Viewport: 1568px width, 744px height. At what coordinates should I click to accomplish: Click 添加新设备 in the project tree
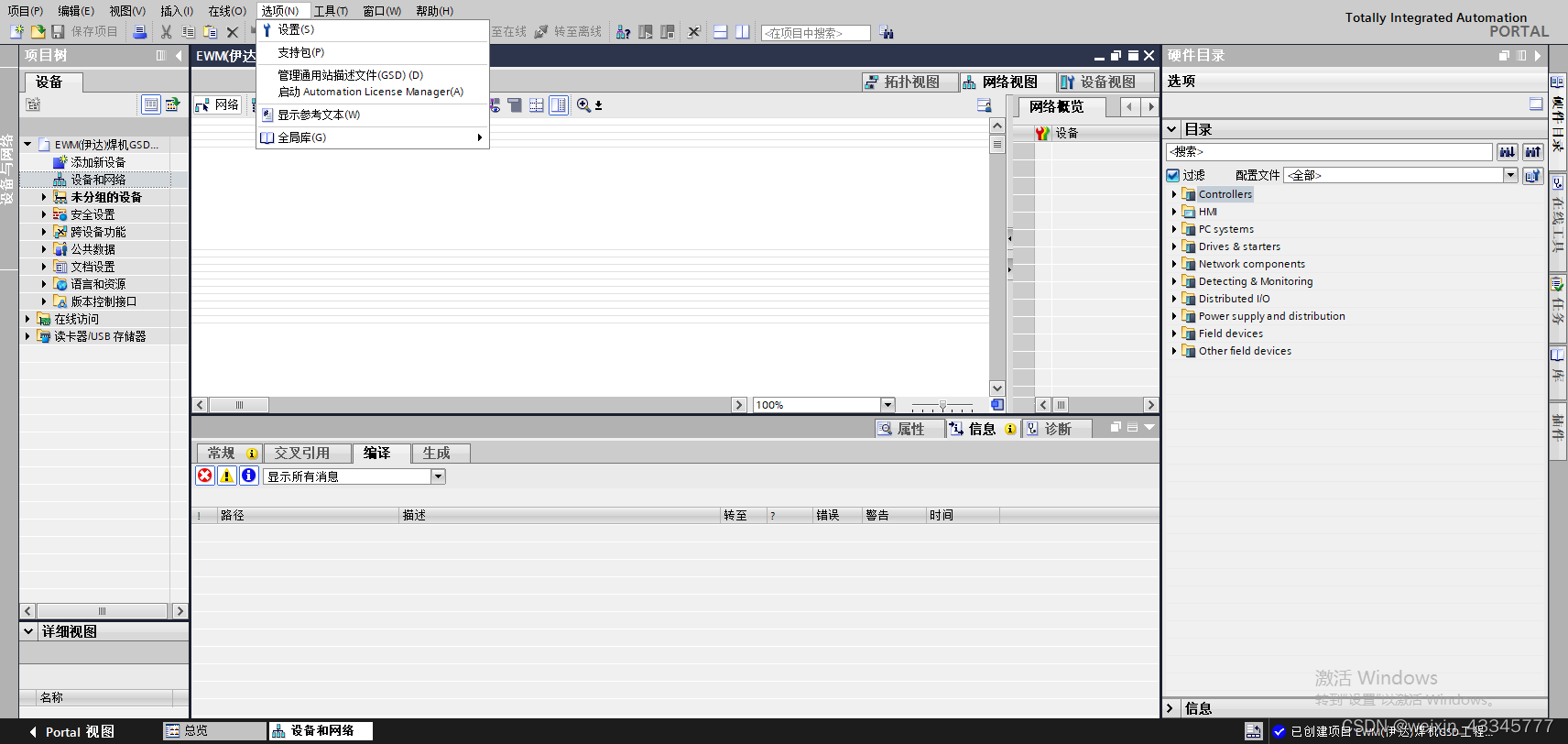tap(98, 162)
